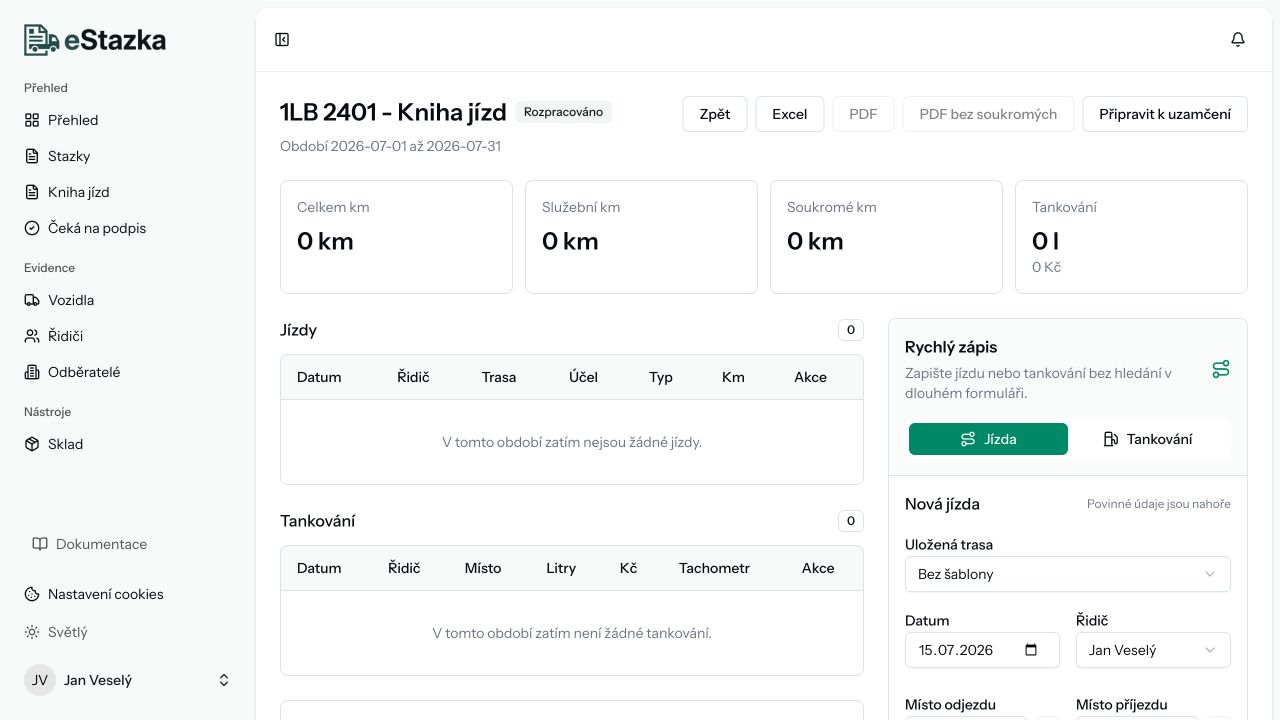Click the Jízdy section count badge
Image resolution: width=1280 pixels, height=720 pixels.
(x=851, y=330)
